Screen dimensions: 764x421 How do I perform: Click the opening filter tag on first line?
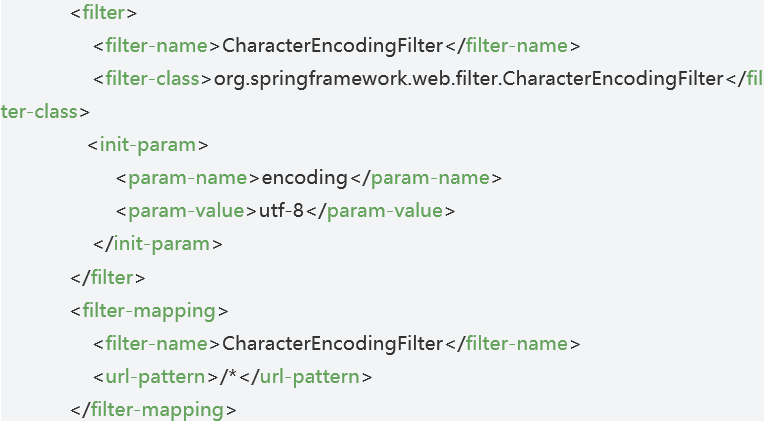pyautogui.click(x=104, y=14)
